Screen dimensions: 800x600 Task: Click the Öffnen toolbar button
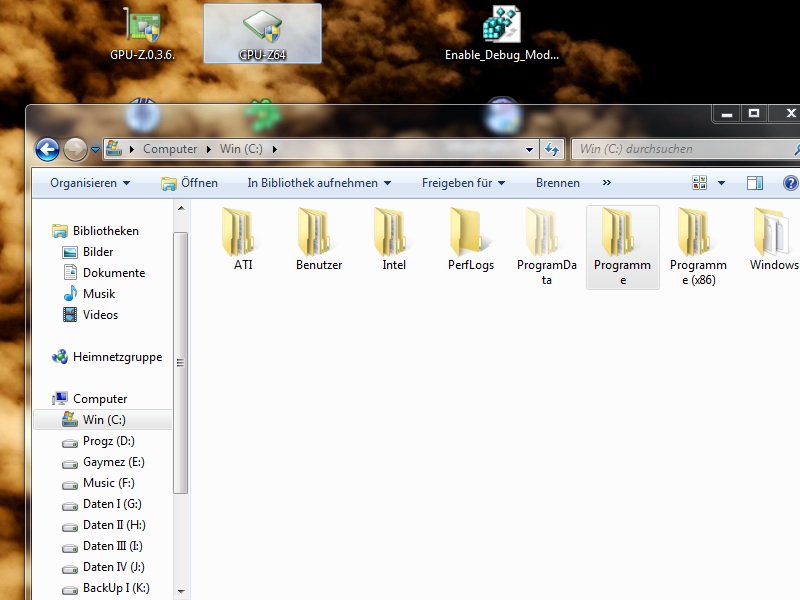click(x=190, y=183)
